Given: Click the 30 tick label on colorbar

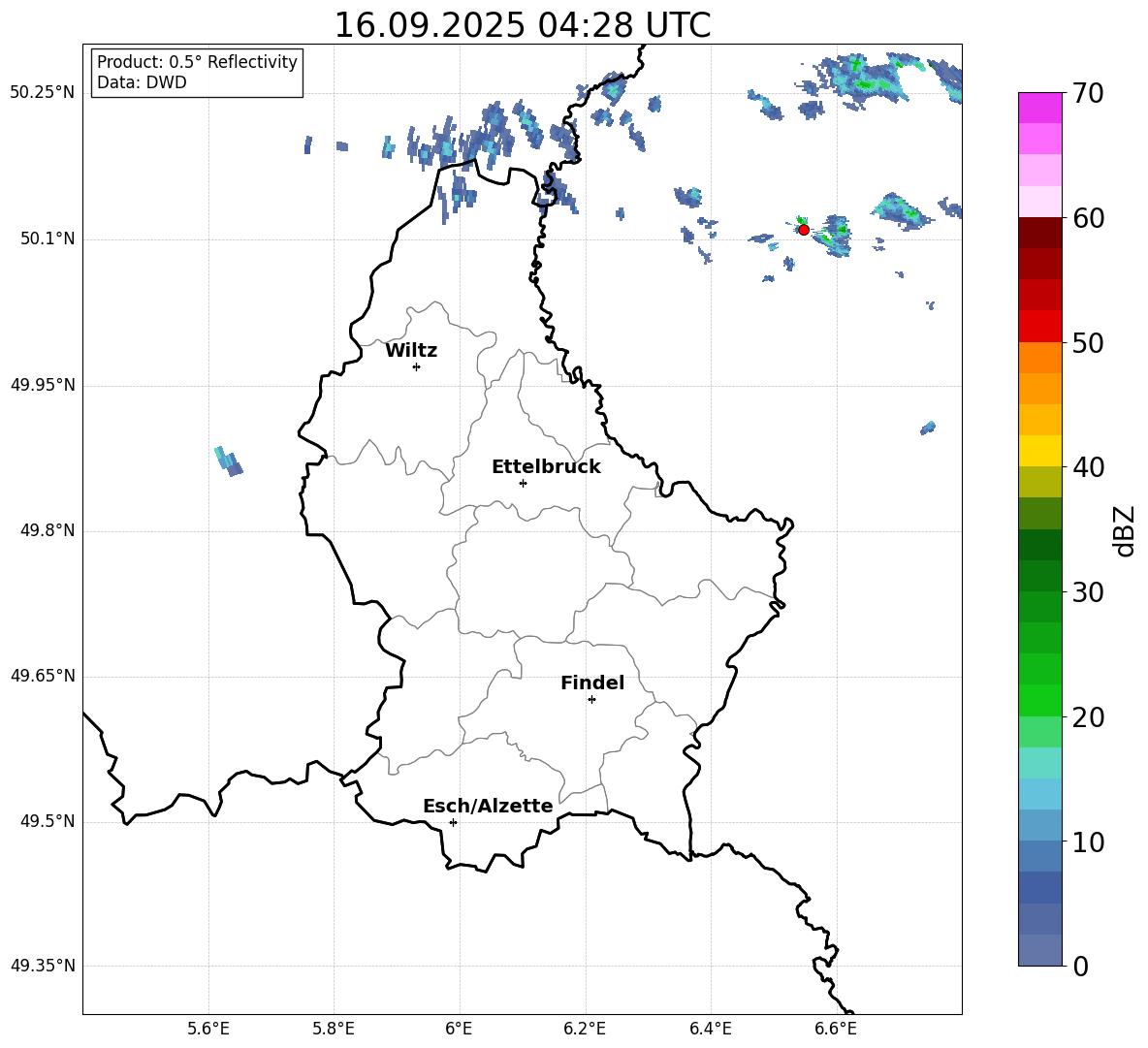Looking at the screenshot, I should click(x=1088, y=592).
